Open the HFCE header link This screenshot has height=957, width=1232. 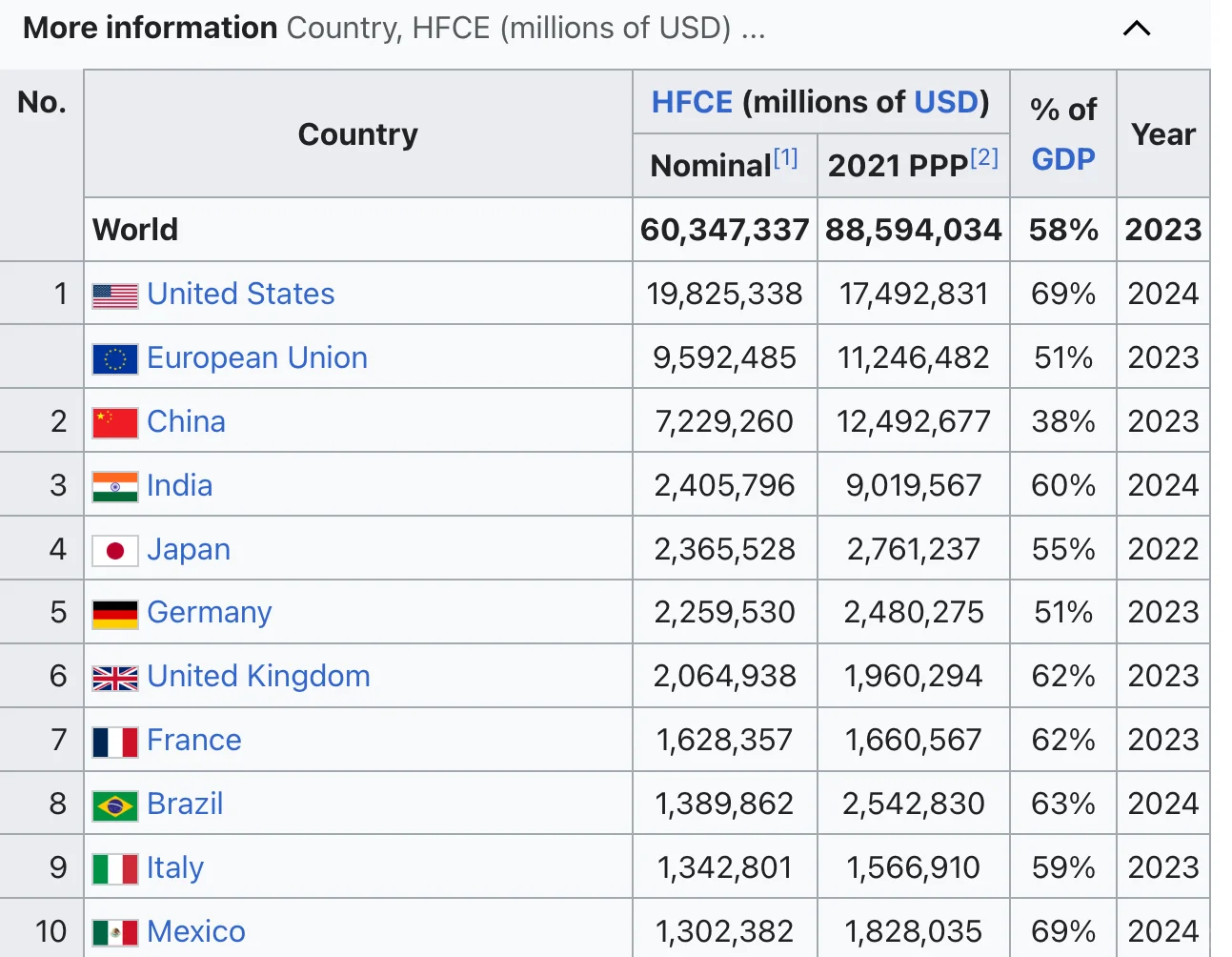(x=692, y=102)
